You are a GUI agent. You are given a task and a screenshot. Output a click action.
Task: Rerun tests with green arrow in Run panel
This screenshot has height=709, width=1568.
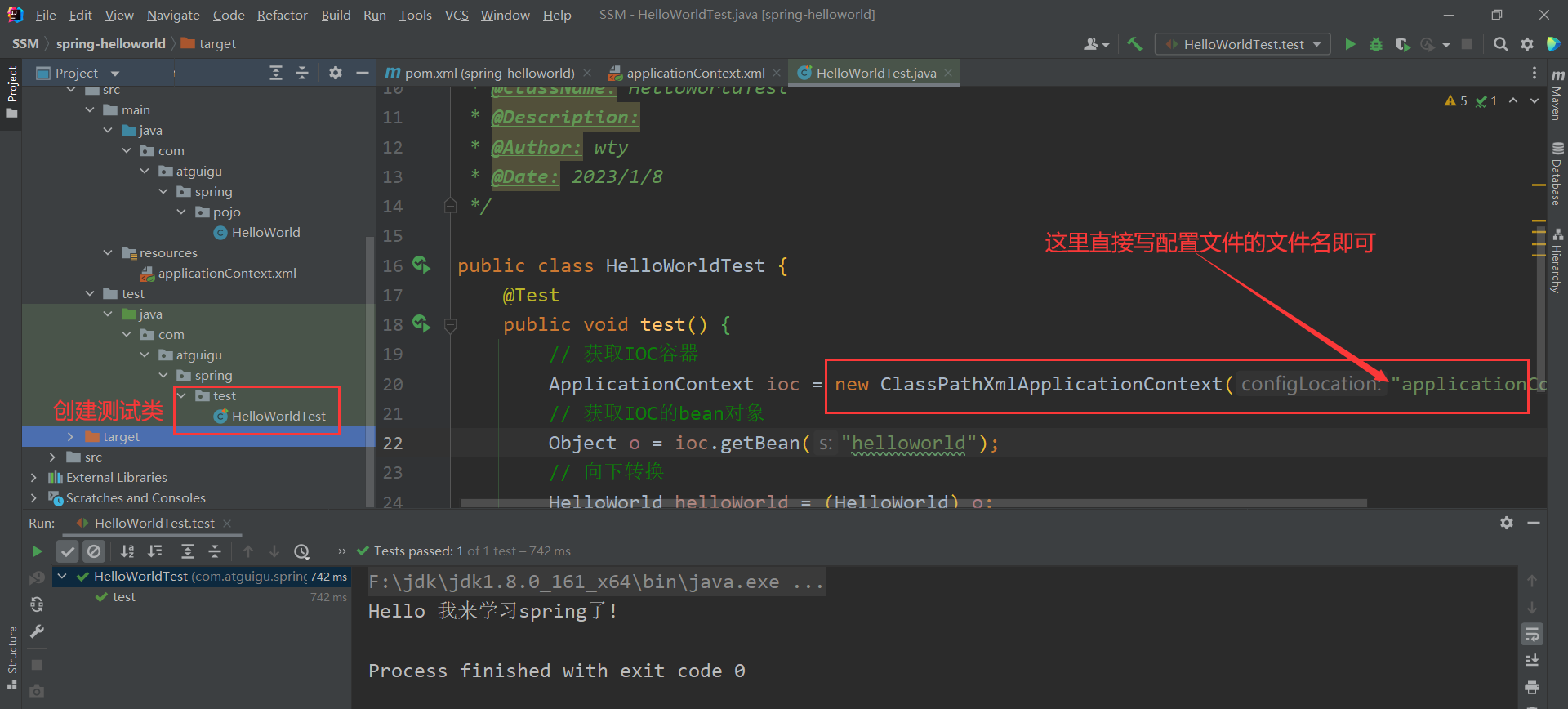coord(37,551)
